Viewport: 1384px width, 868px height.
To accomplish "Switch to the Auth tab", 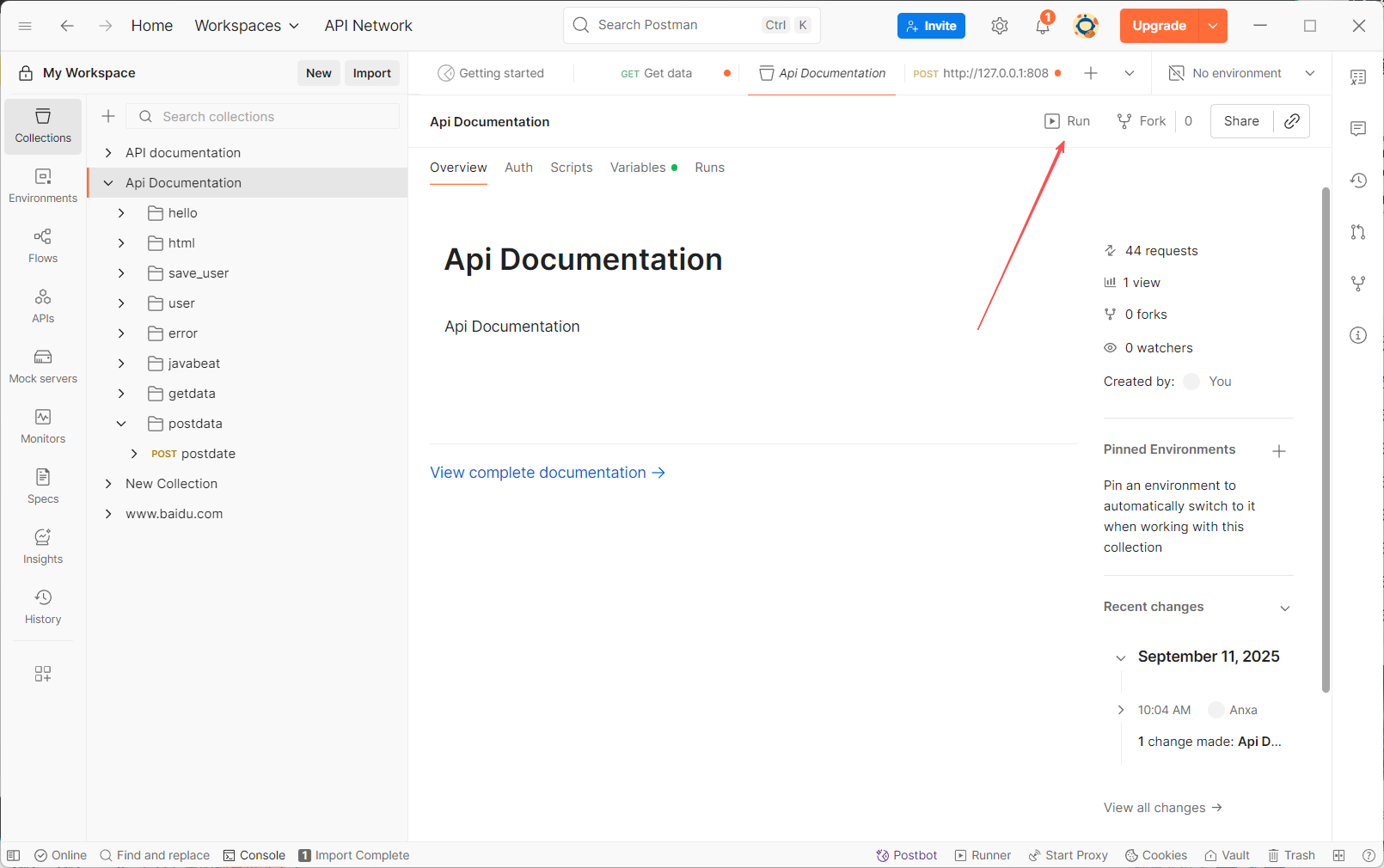I will (x=518, y=168).
